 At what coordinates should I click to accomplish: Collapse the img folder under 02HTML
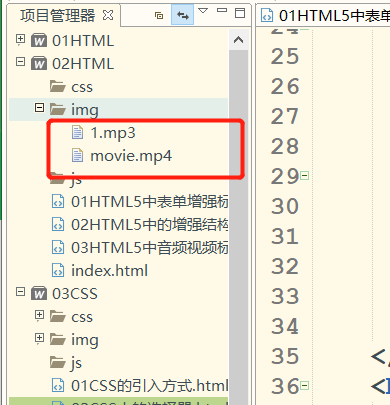point(39,107)
